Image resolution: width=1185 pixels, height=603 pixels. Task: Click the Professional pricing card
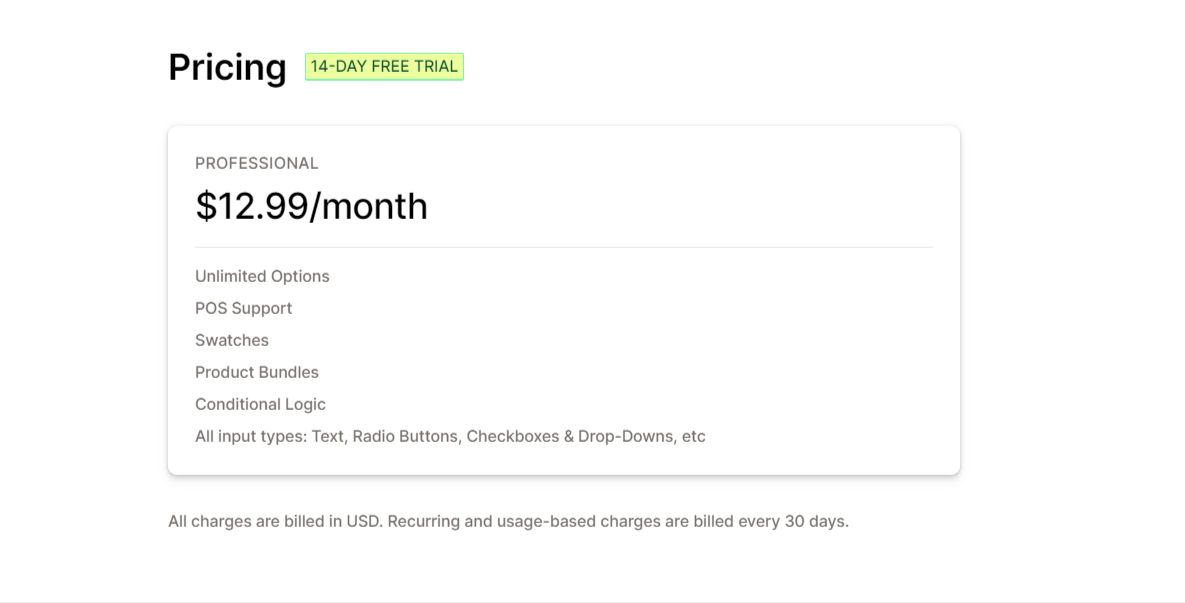564,301
